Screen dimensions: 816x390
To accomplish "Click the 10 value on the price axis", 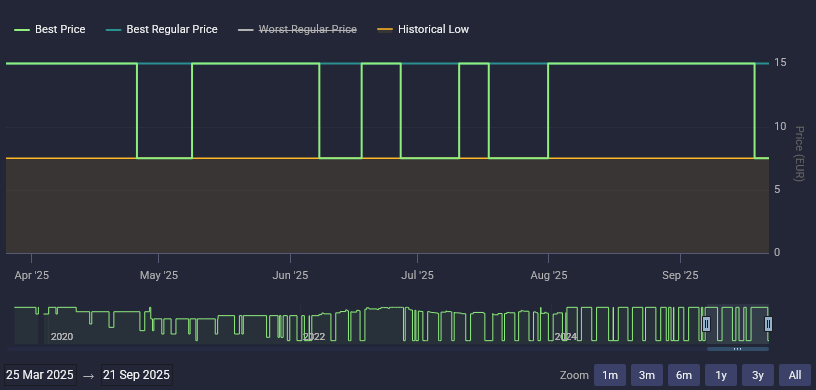I will (x=780, y=127).
